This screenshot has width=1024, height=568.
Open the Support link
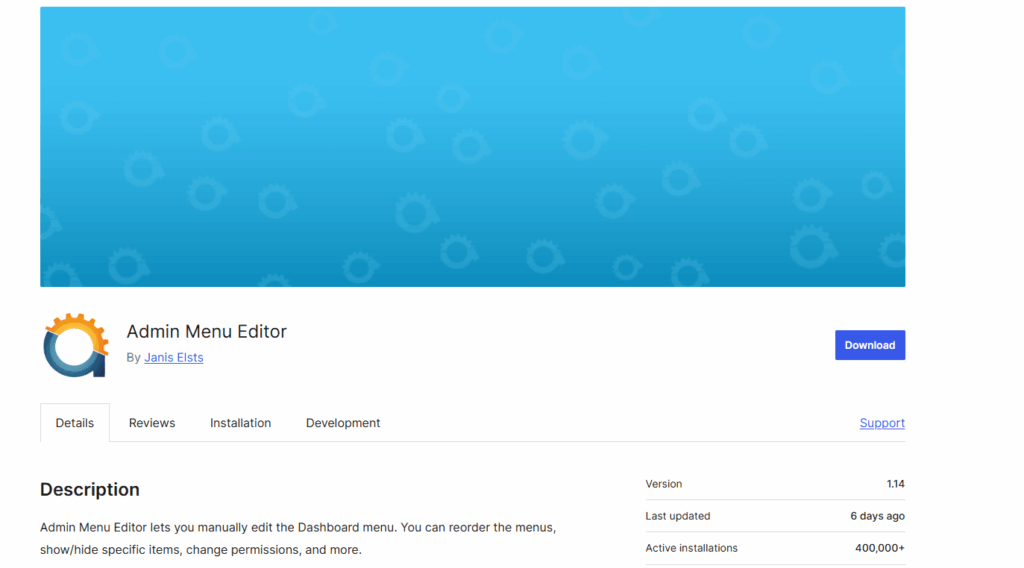882,422
